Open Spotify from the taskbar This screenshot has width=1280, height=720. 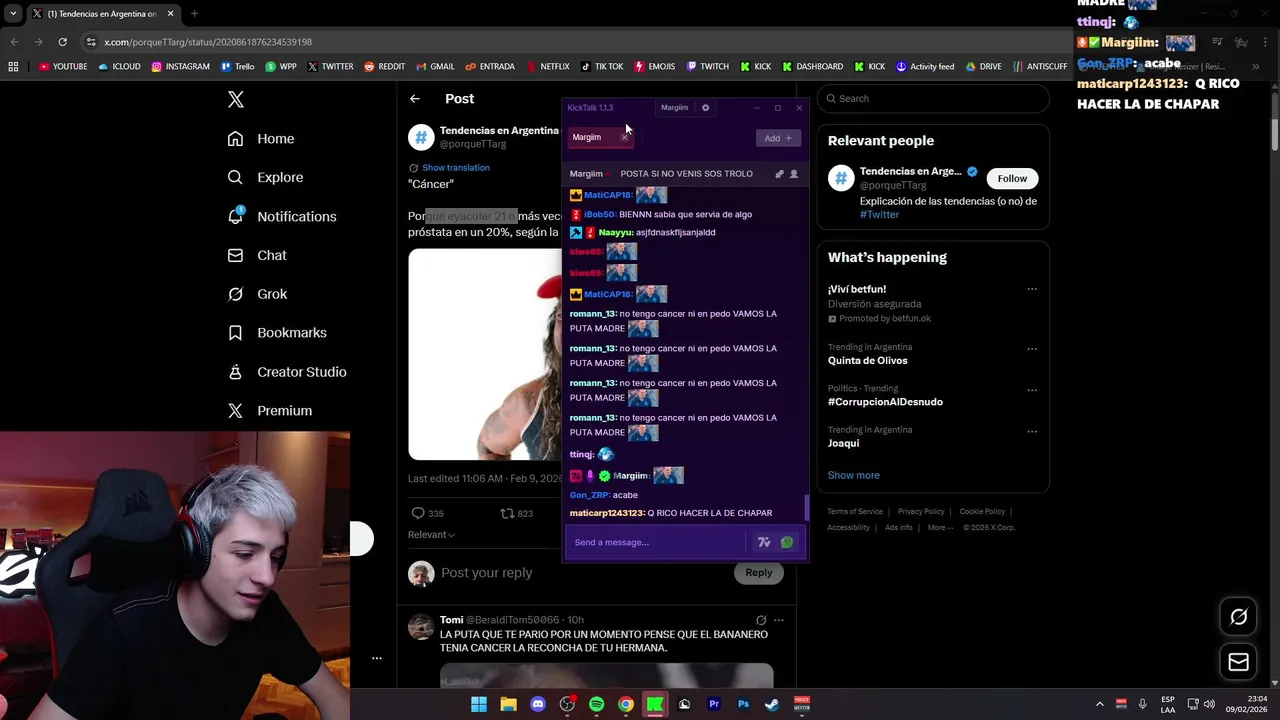click(x=597, y=704)
